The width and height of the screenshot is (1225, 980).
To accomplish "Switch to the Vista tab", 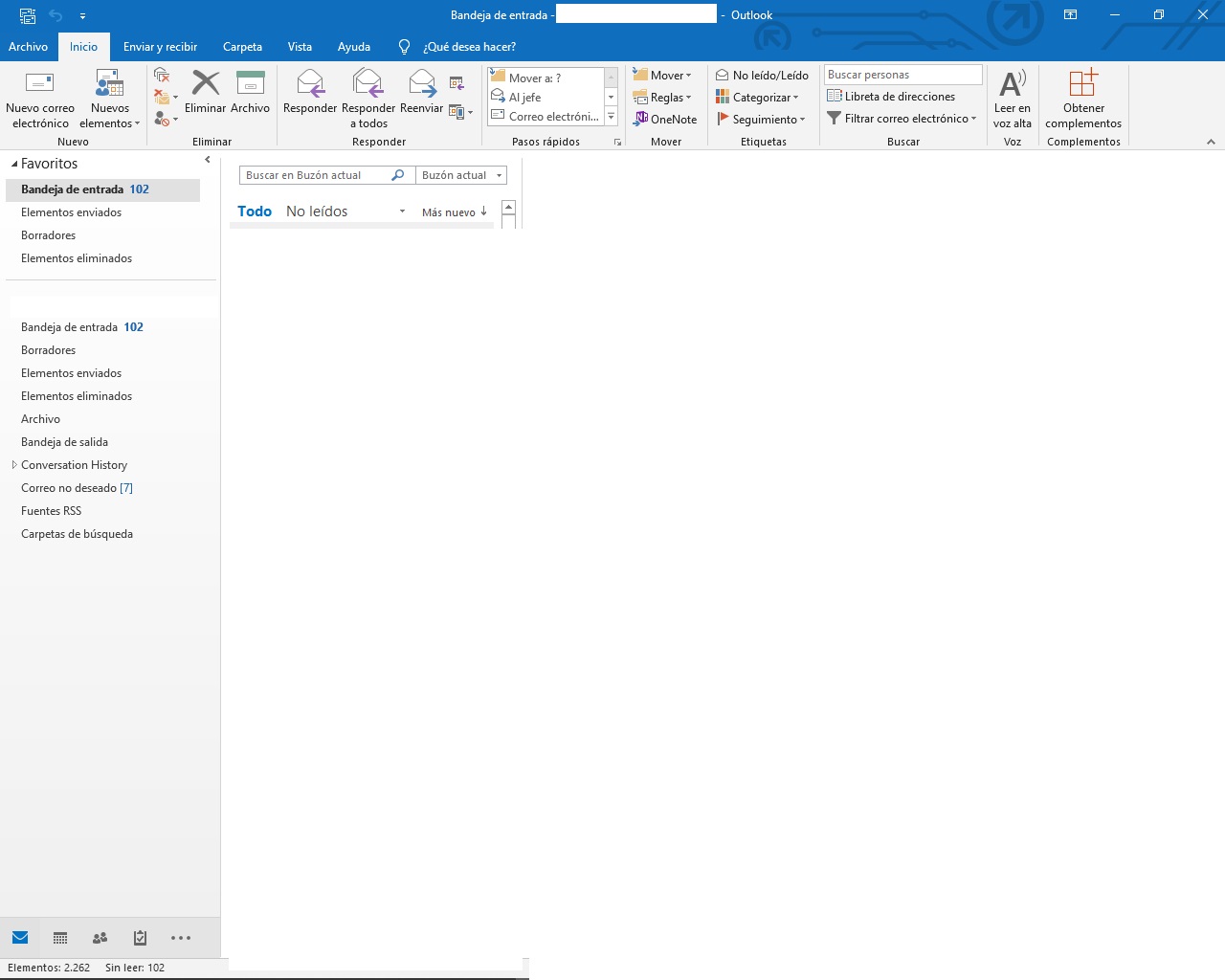I will pyautogui.click(x=300, y=46).
